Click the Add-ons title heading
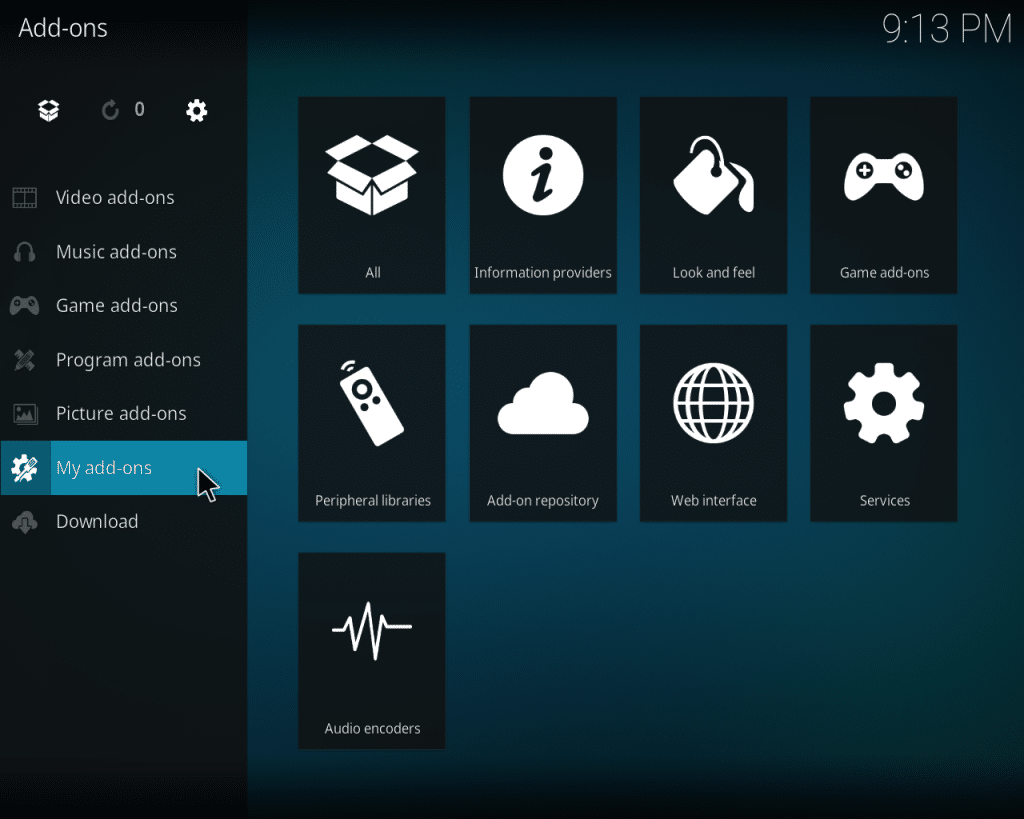1024x819 pixels. pos(63,28)
